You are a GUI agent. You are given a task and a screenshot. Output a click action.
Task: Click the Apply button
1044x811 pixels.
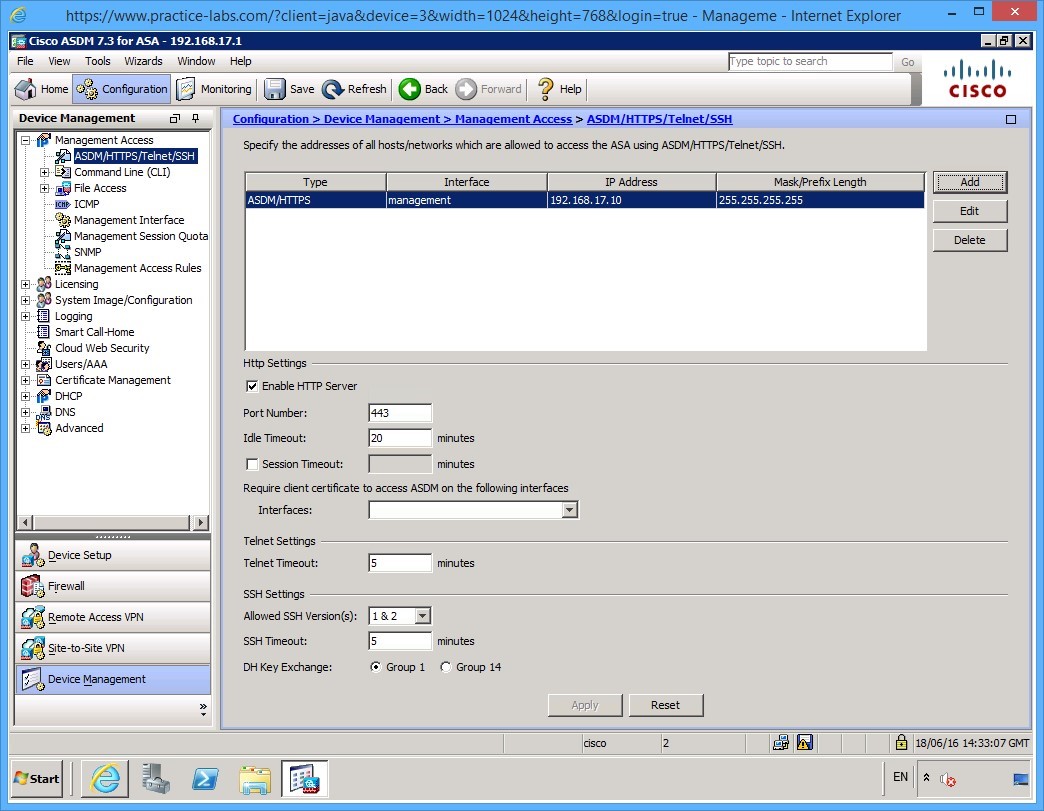coord(584,704)
